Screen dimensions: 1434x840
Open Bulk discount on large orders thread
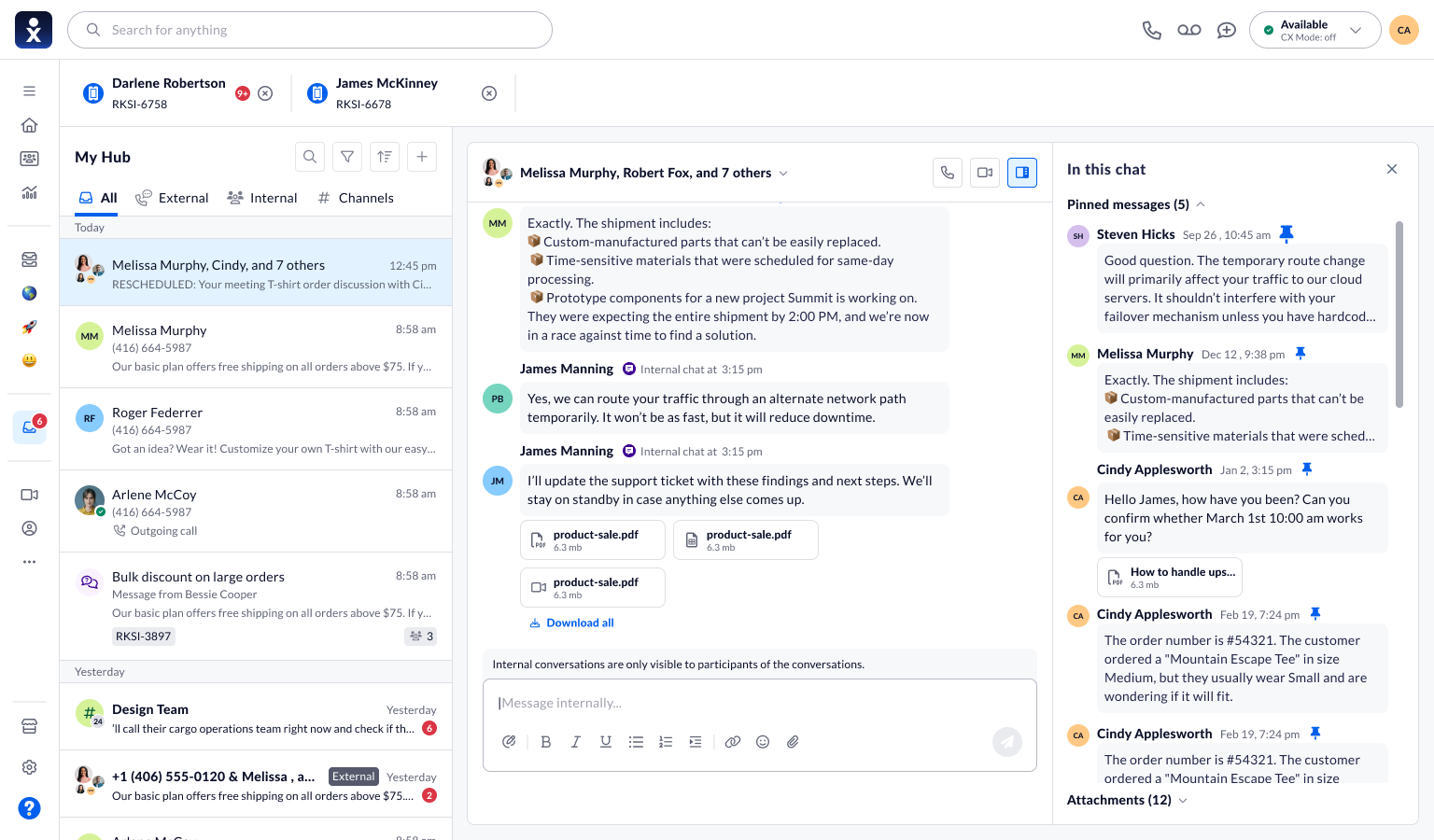pyautogui.click(x=256, y=607)
